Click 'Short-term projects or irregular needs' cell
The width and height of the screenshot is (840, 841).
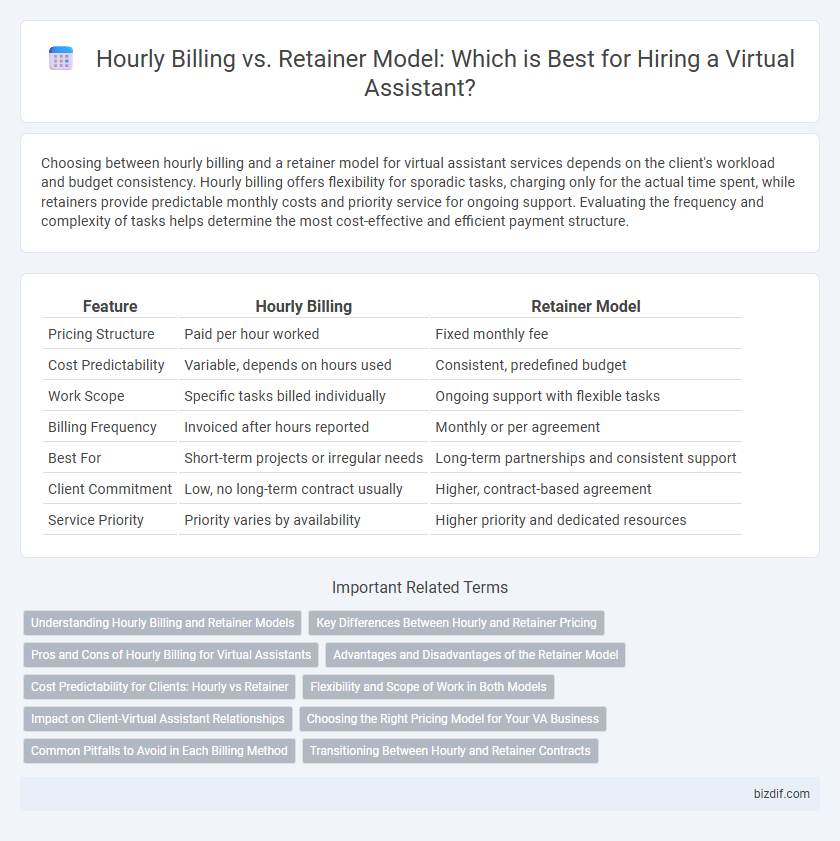click(304, 458)
